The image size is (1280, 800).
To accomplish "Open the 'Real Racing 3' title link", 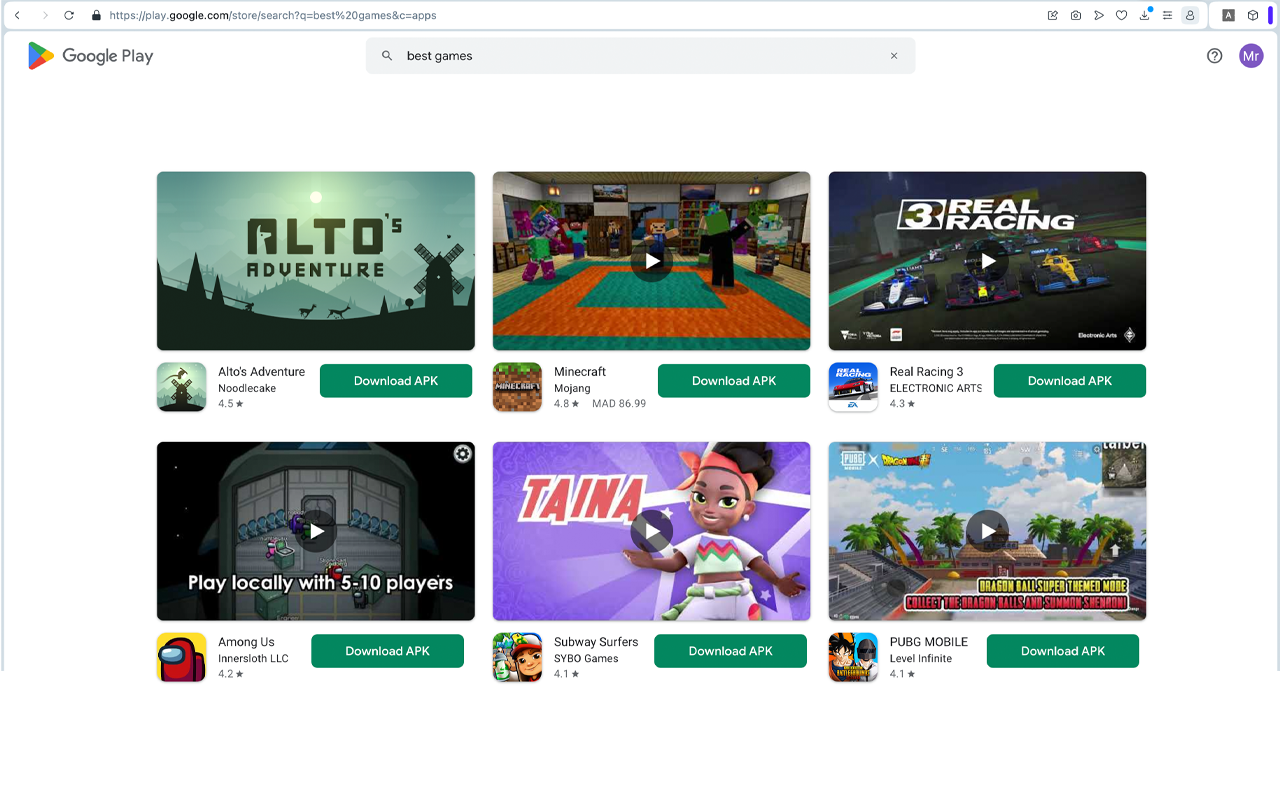I will pos(927,372).
